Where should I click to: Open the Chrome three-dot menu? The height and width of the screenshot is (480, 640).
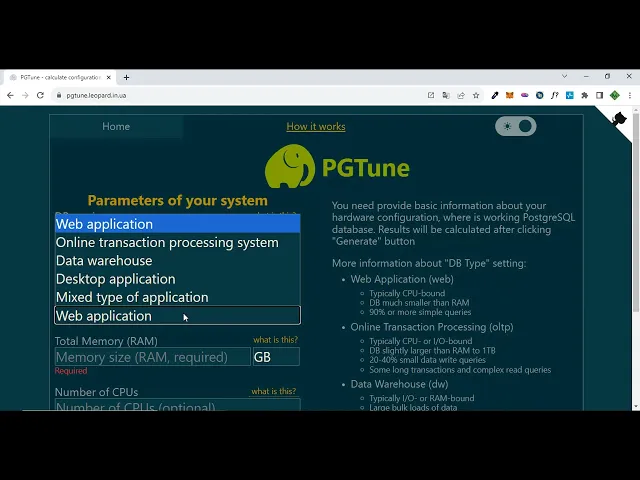point(630,95)
